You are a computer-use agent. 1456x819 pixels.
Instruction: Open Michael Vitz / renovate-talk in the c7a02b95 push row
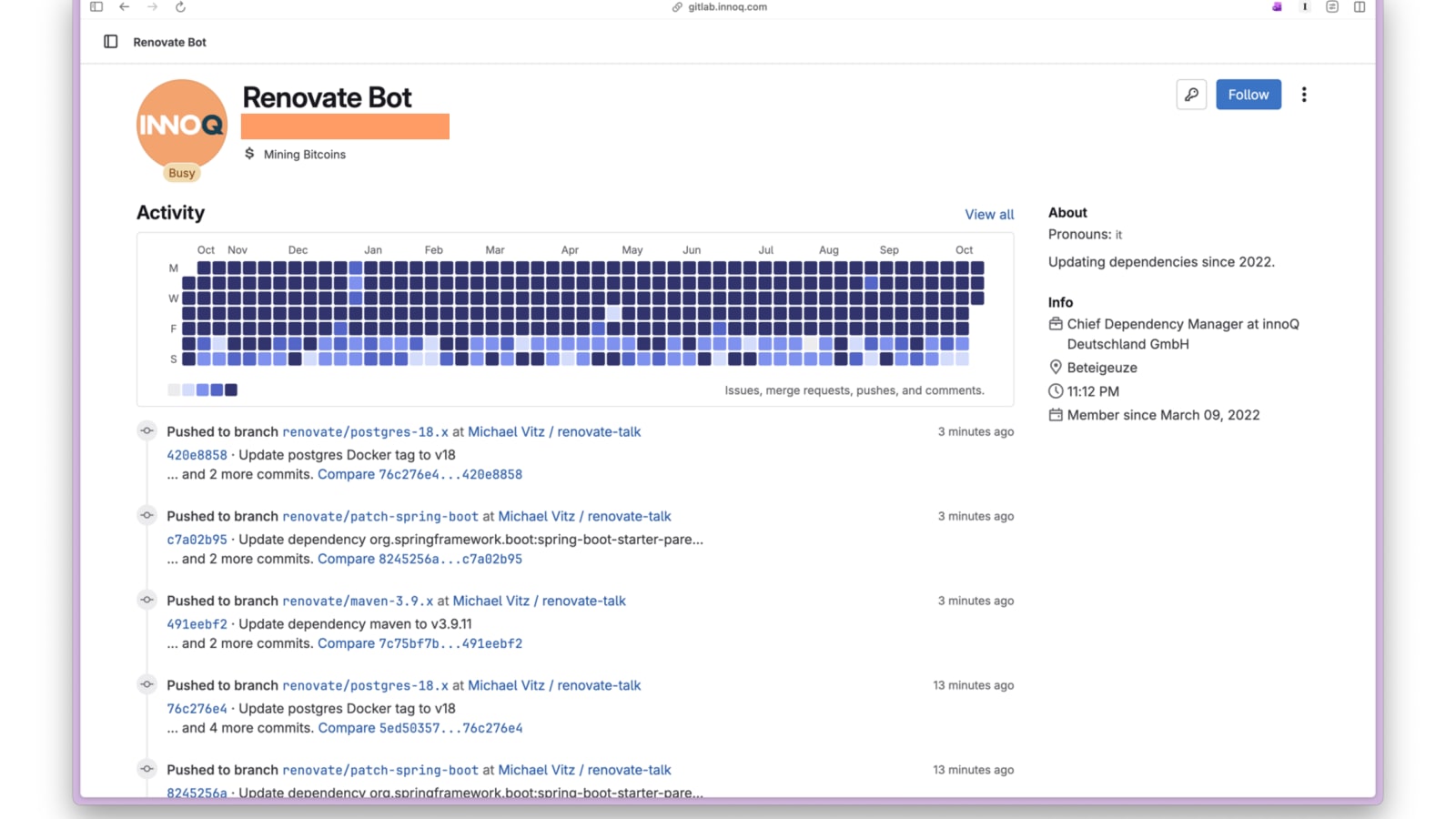[584, 516]
